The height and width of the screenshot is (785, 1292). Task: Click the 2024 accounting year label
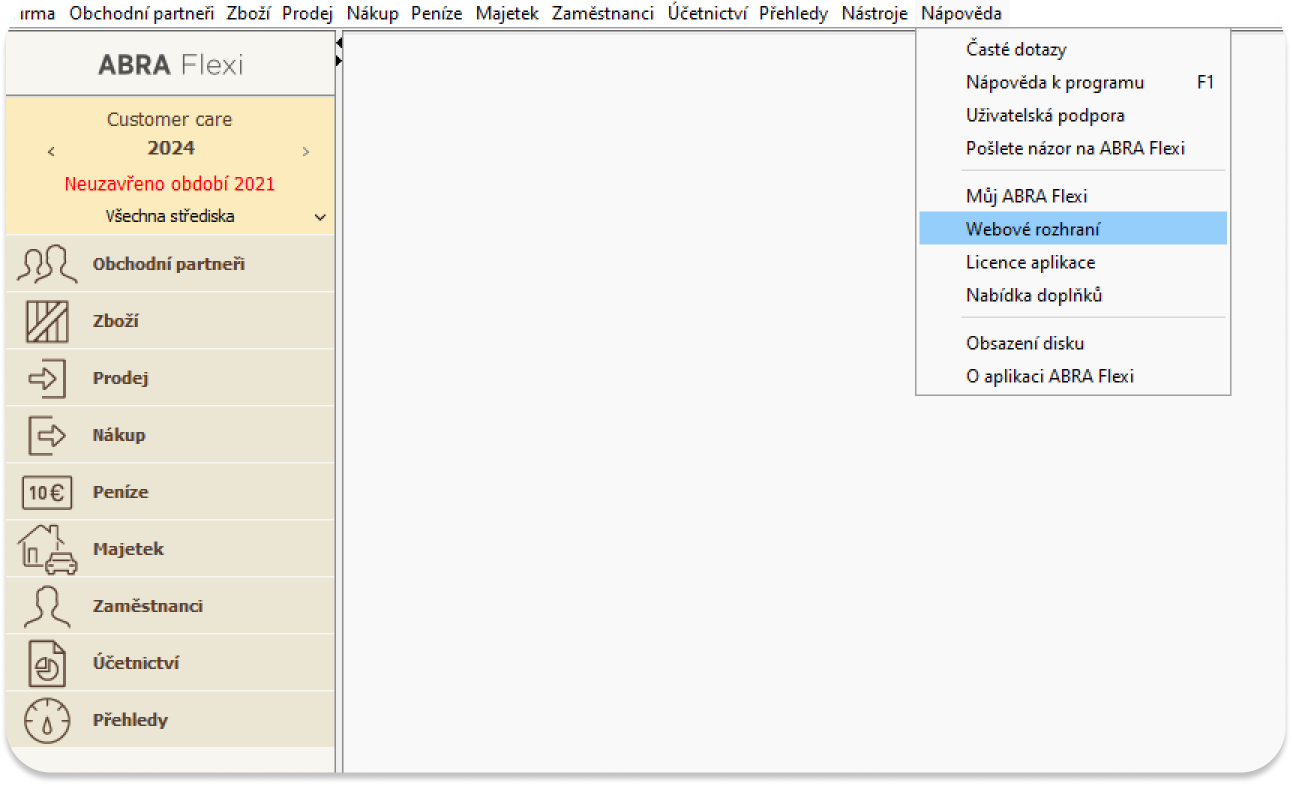(x=171, y=148)
